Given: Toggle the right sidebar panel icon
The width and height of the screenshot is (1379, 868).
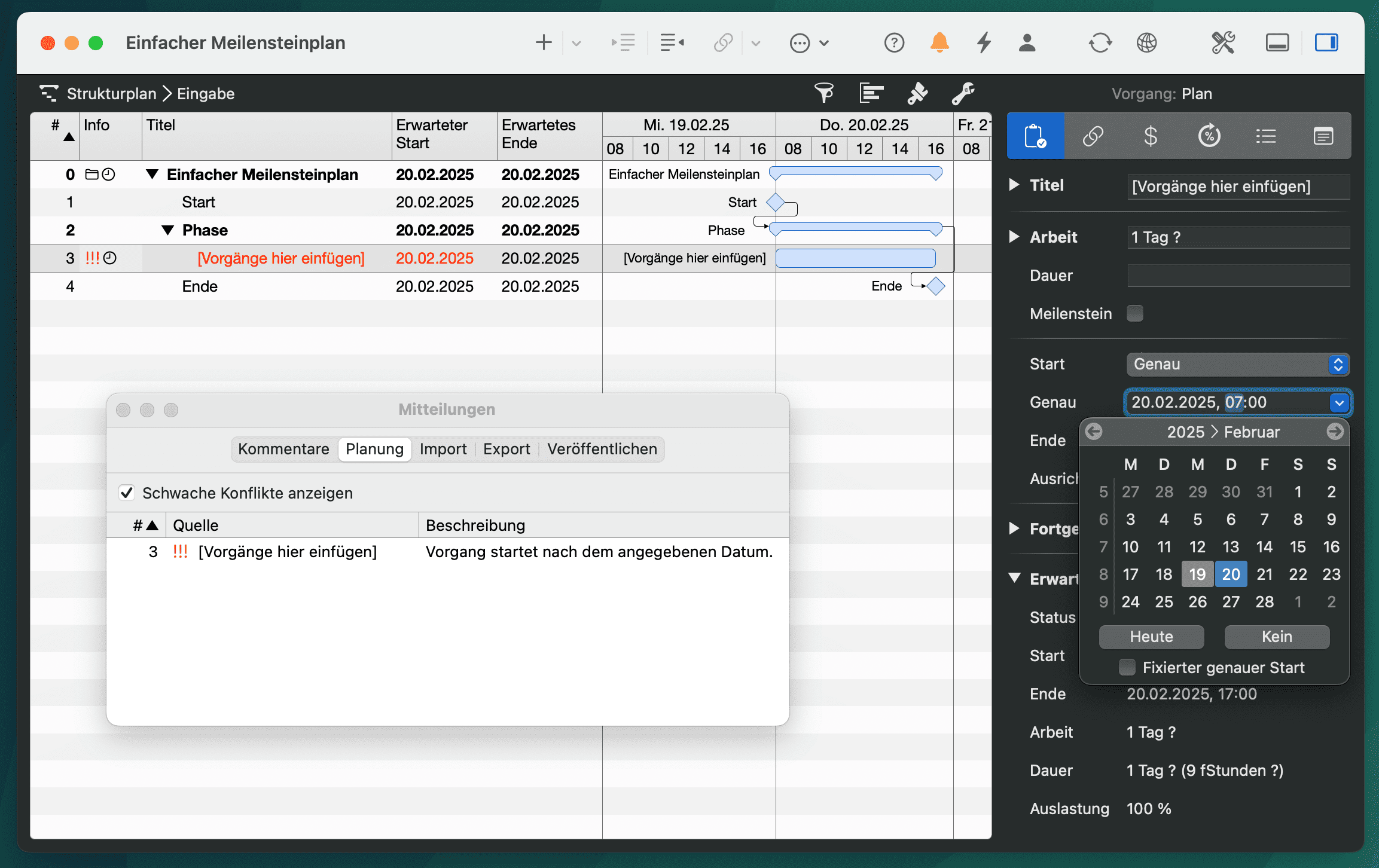Looking at the screenshot, I should coord(1326,42).
